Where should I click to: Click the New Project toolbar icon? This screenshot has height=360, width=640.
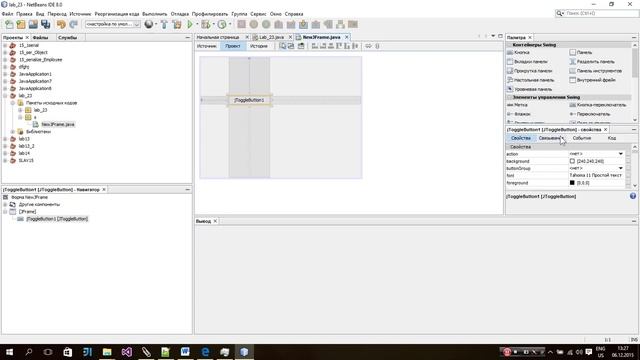coord(21,24)
